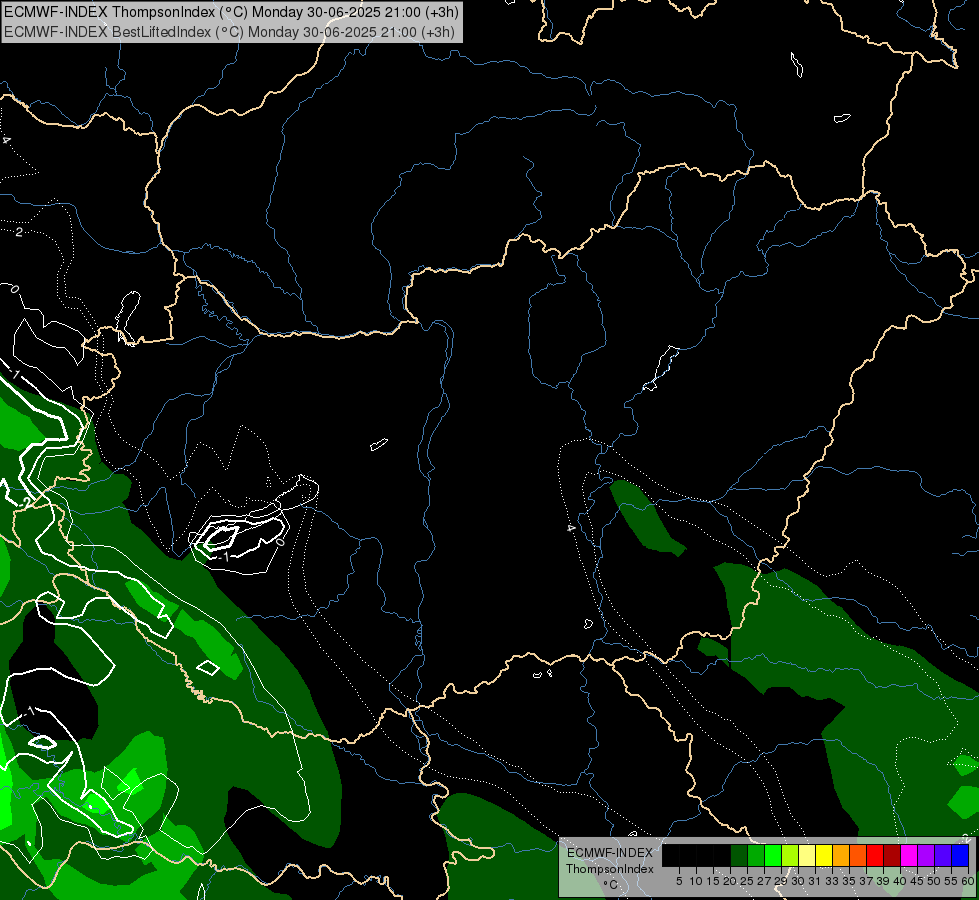Select the blue 55–60 legend swatch
This screenshot has height=900, width=979.
960,855
